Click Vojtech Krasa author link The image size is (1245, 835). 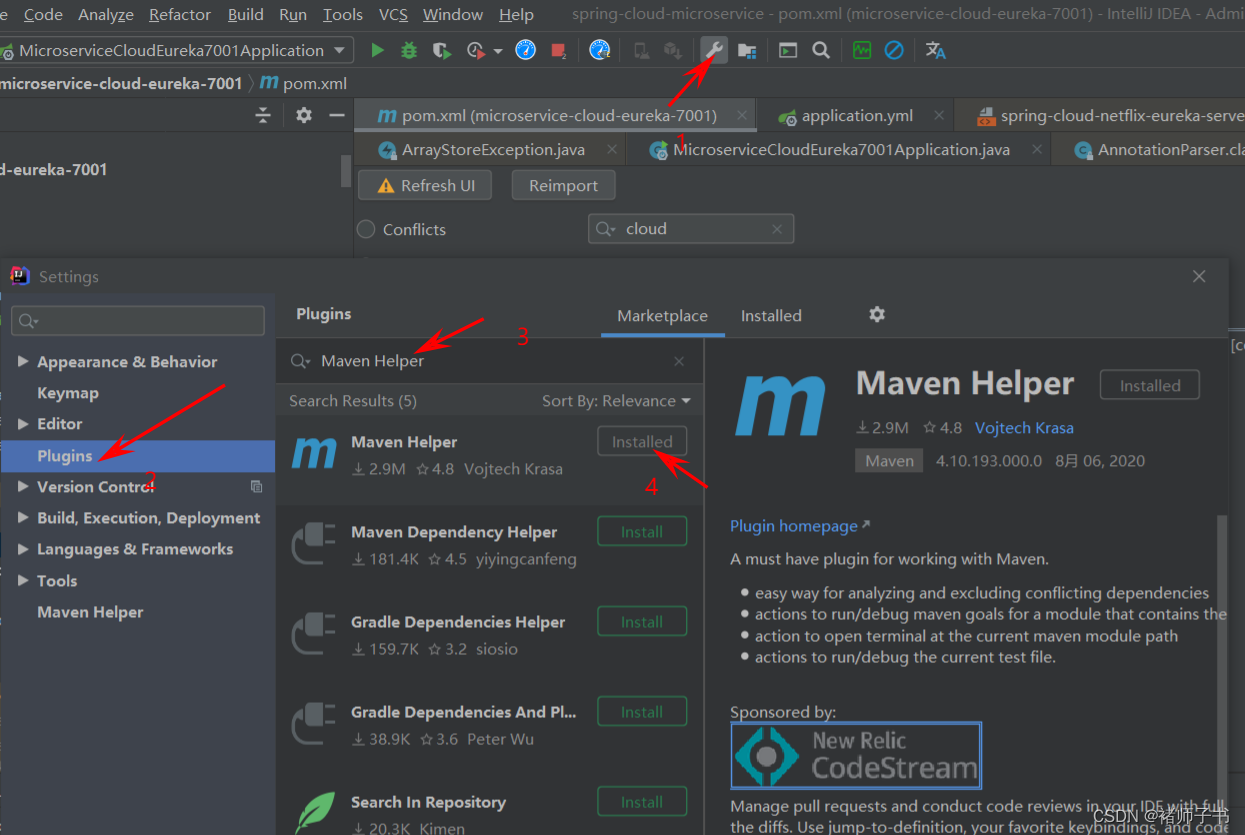[x=1024, y=428]
